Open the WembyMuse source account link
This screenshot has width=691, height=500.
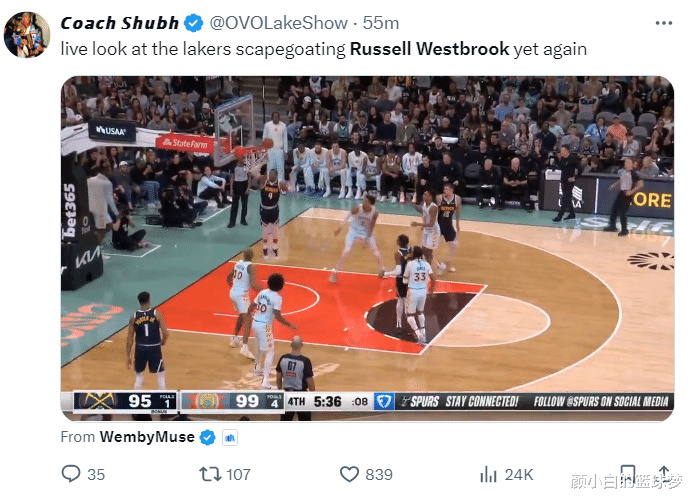147,437
